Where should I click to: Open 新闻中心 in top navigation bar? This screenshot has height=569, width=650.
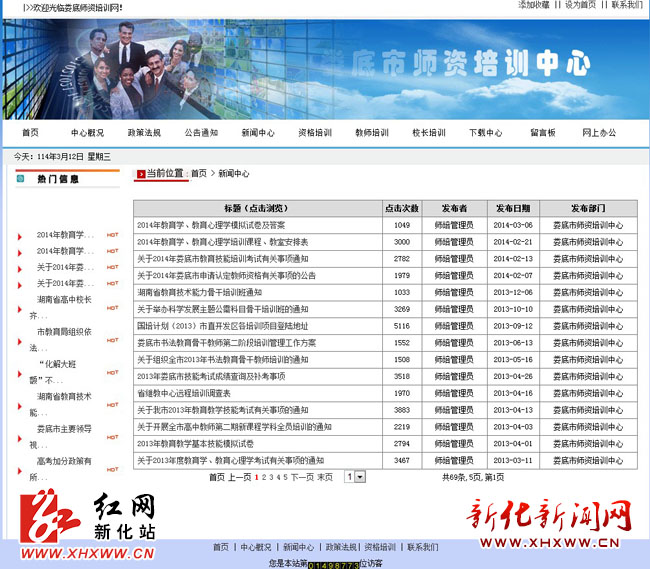[x=258, y=132]
